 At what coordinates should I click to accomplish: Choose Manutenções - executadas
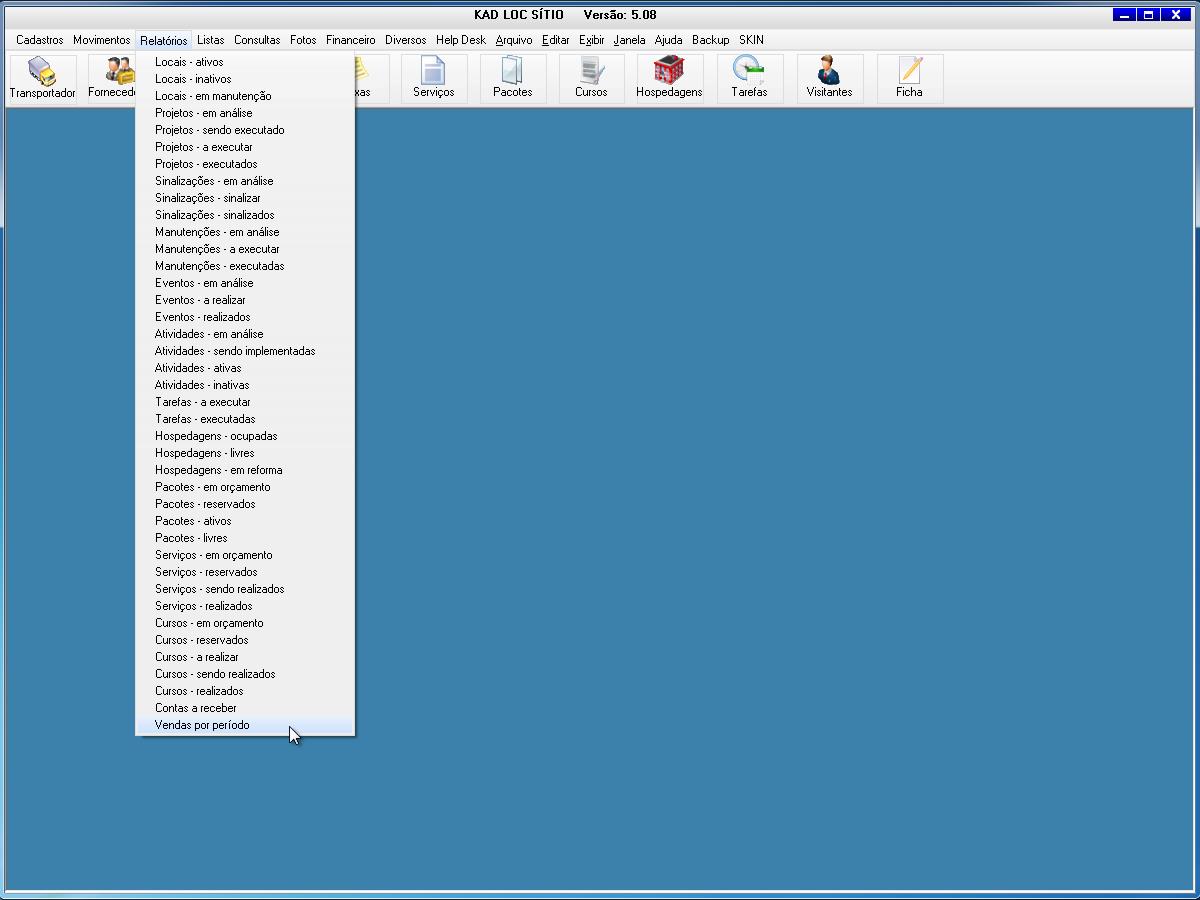tap(245, 266)
